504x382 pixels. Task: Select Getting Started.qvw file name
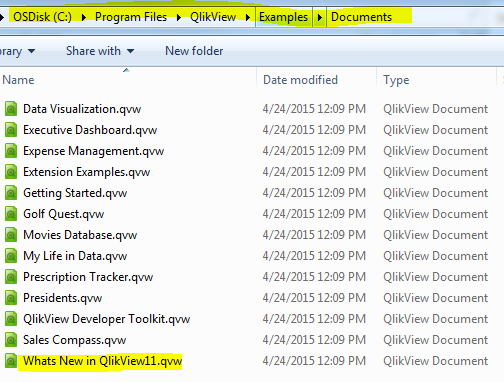pyautogui.click(x=75, y=193)
